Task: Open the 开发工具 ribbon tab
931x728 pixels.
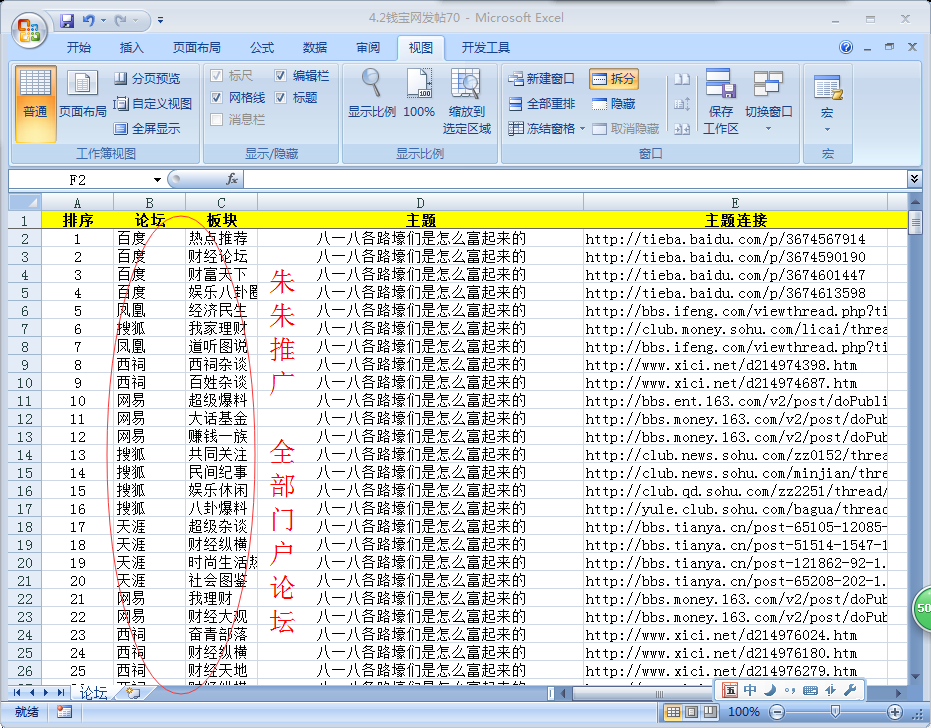Action: [486, 48]
